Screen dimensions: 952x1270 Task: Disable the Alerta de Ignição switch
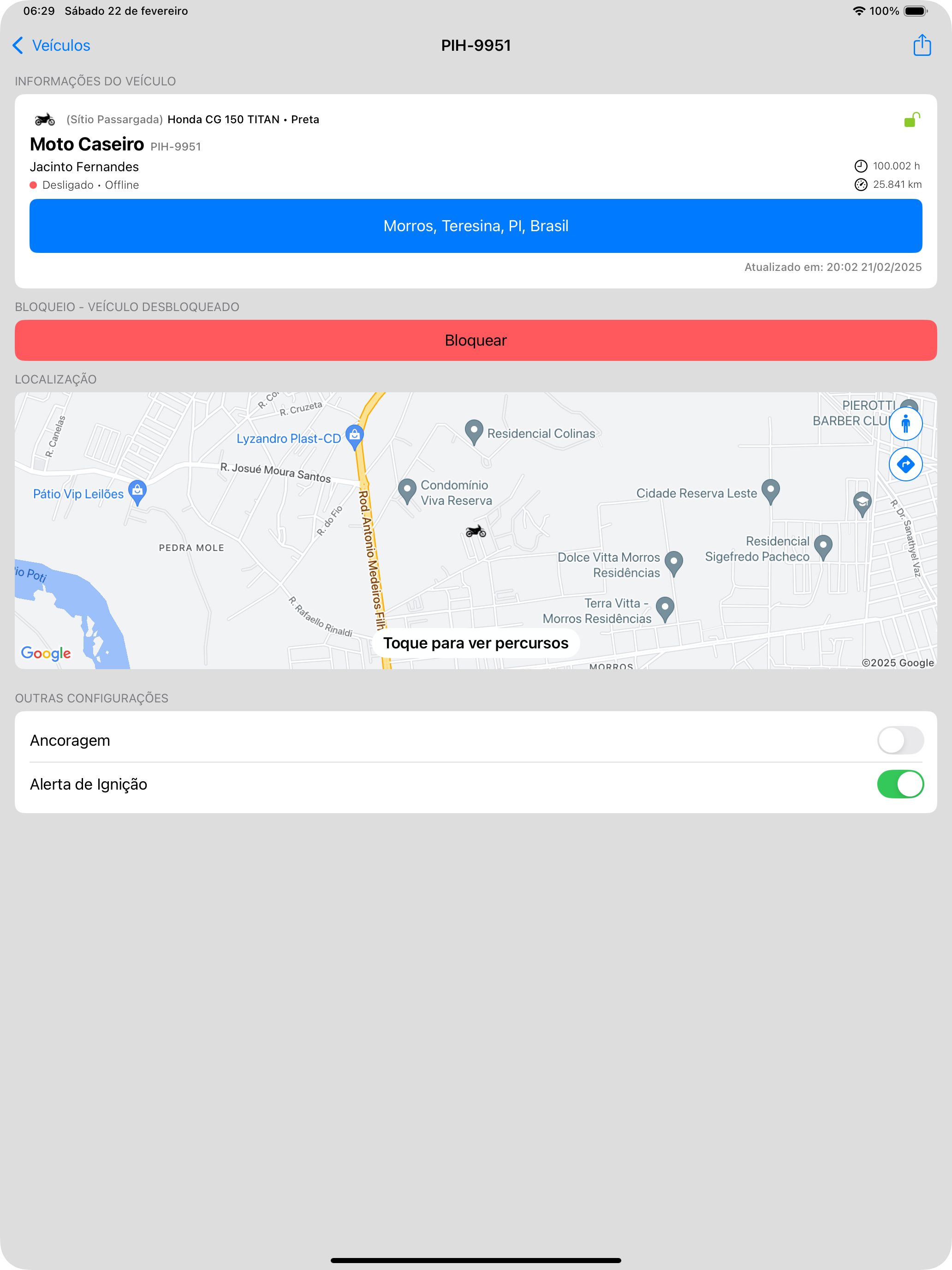[900, 784]
